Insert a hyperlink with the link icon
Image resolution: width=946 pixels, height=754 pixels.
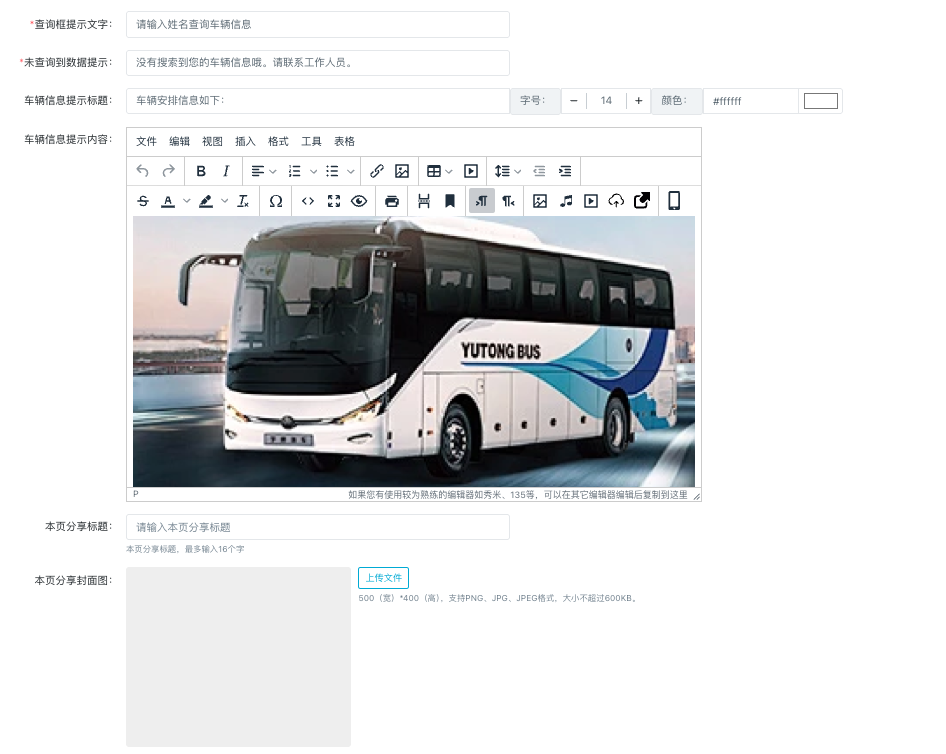click(377, 171)
